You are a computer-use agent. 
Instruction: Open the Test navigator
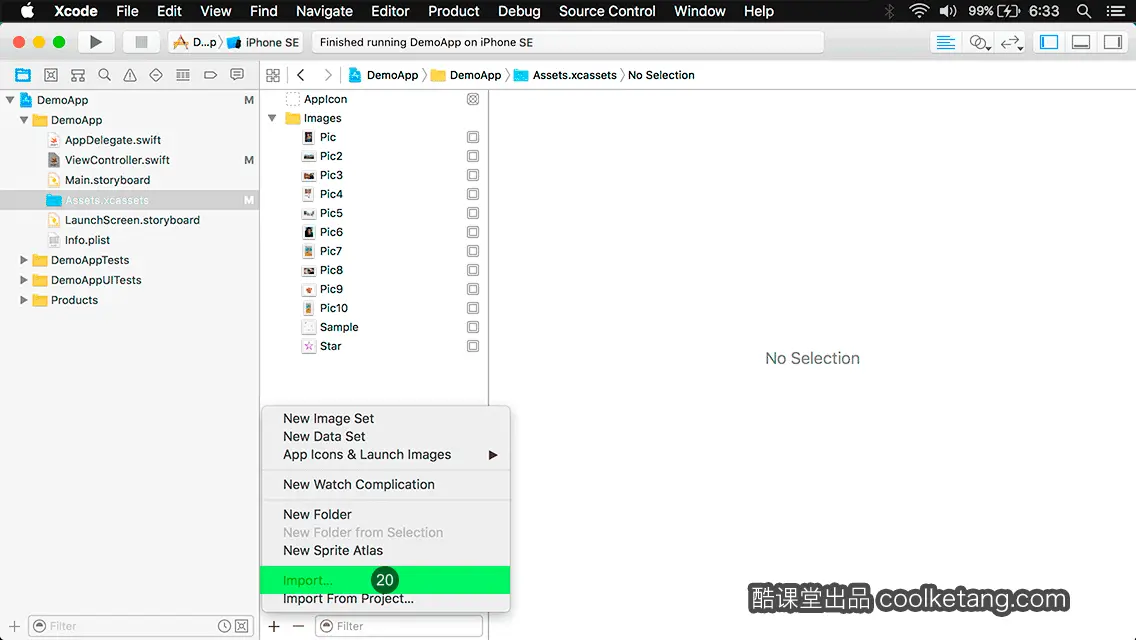pos(156,75)
